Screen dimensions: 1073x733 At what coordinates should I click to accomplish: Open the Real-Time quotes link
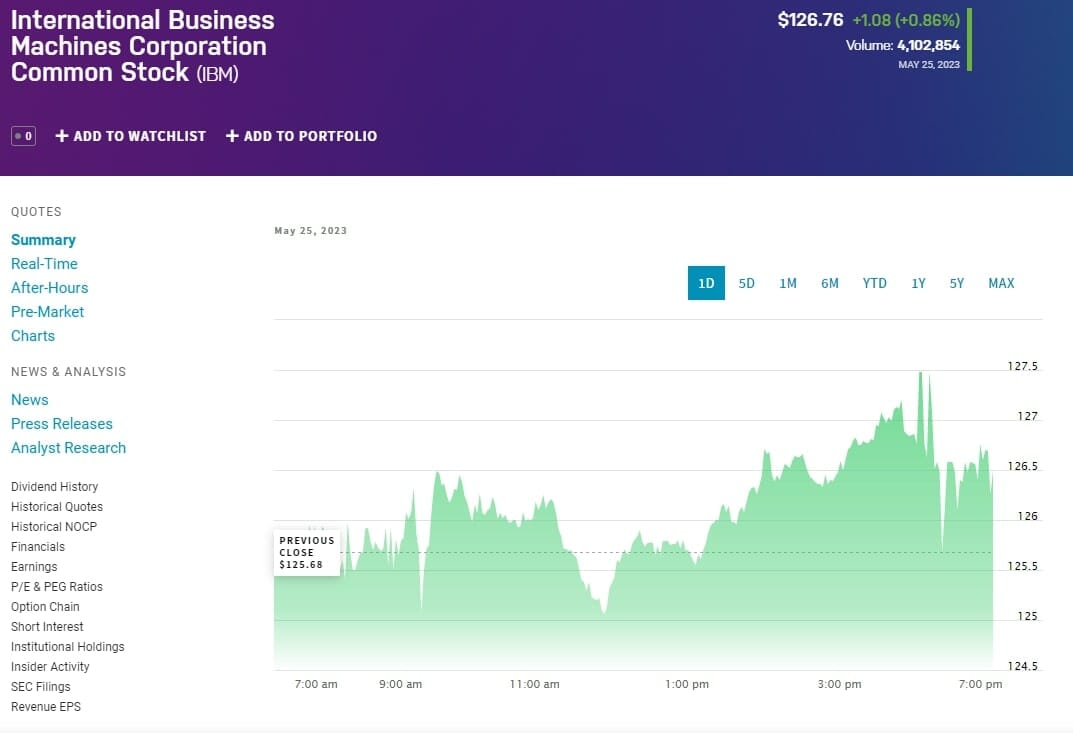coord(44,264)
